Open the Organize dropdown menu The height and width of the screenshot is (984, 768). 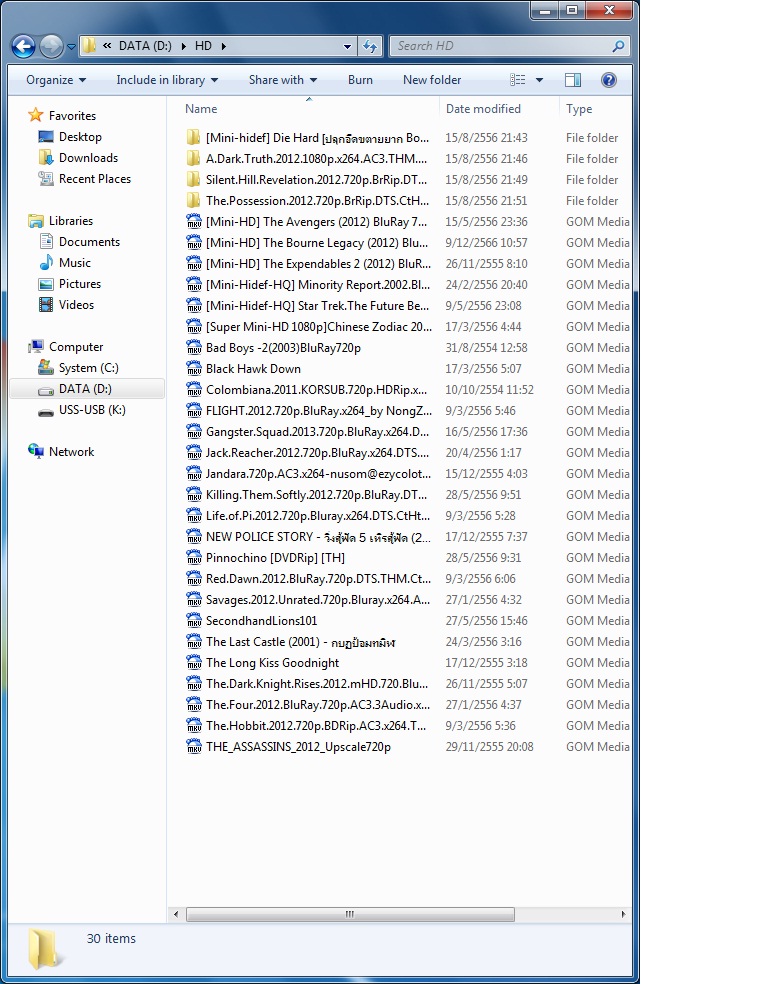tap(56, 80)
